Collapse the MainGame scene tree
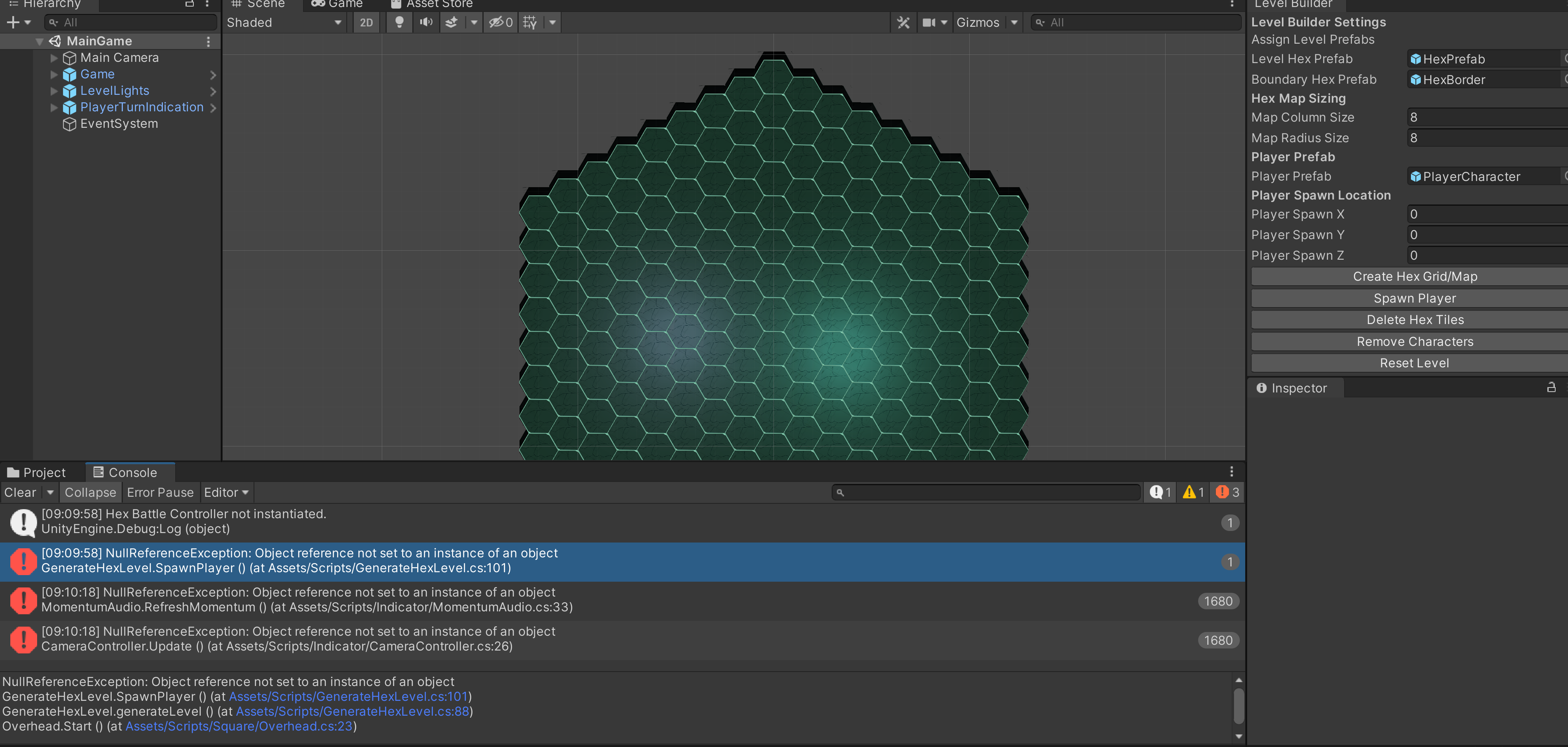This screenshot has height=747, width=1568. point(40,41)
